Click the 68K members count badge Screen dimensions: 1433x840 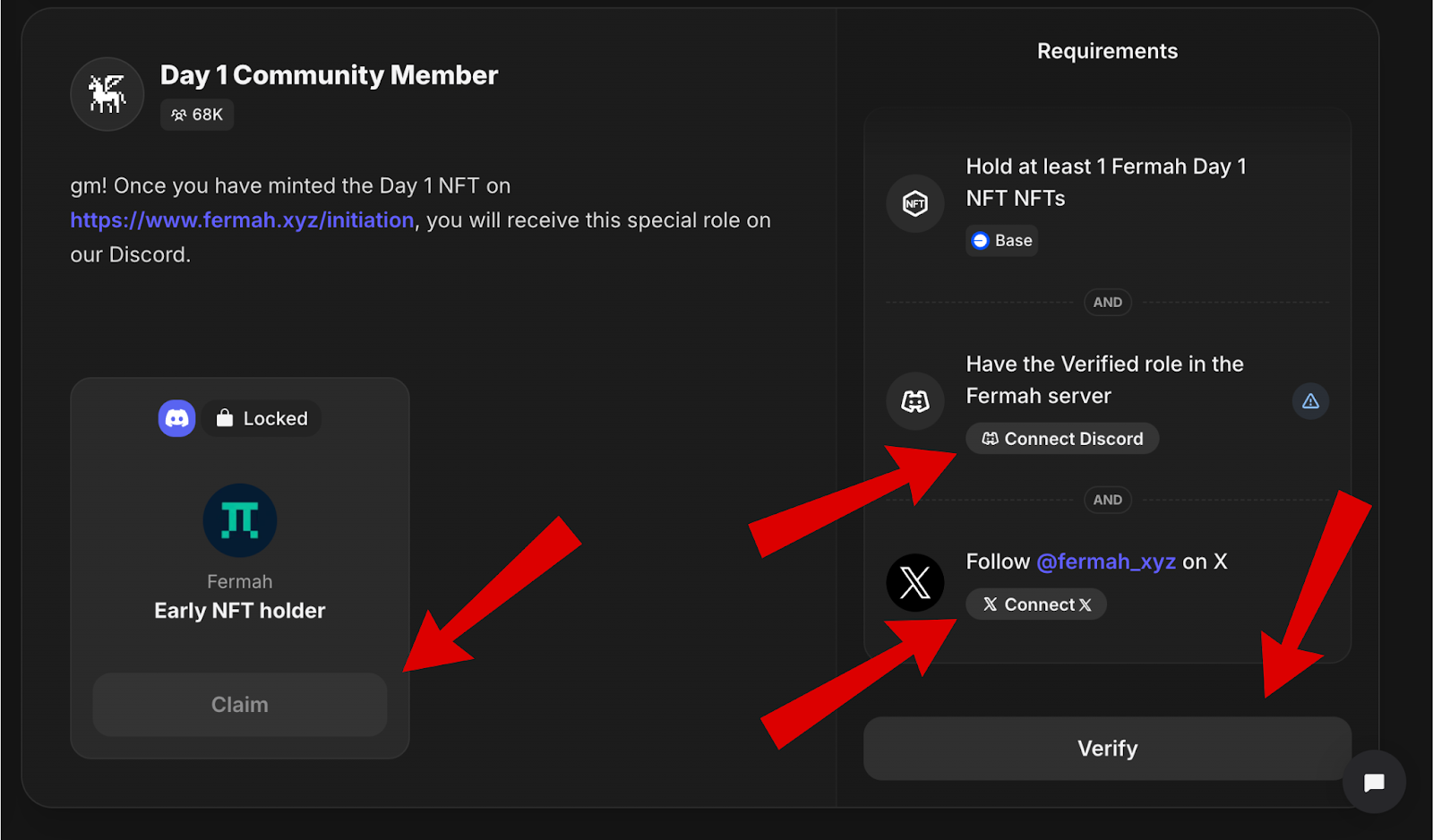(x=197, y=115)
